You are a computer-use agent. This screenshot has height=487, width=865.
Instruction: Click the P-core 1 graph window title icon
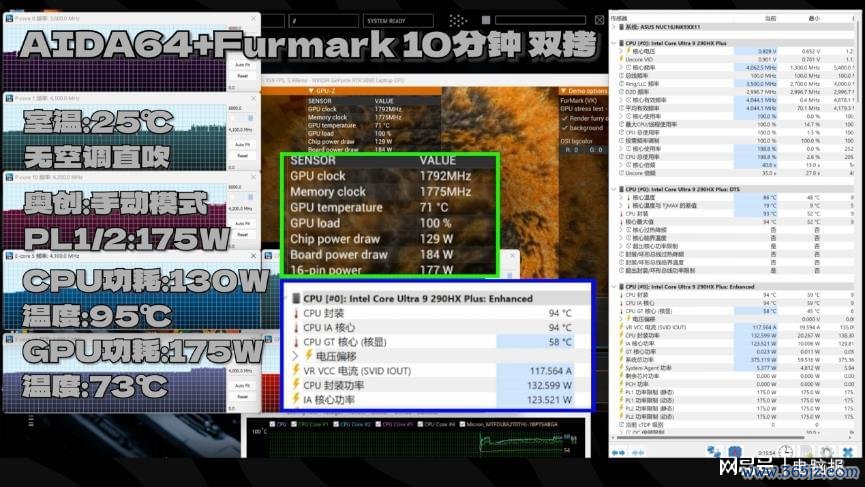click(x=9, y=98)
